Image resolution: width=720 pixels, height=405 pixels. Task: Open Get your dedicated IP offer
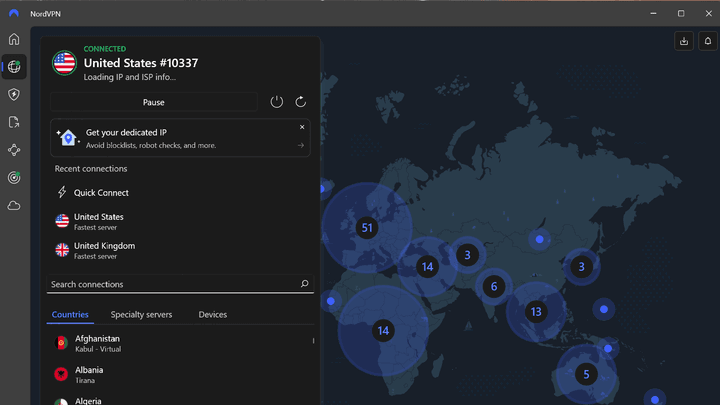point(180,138)
